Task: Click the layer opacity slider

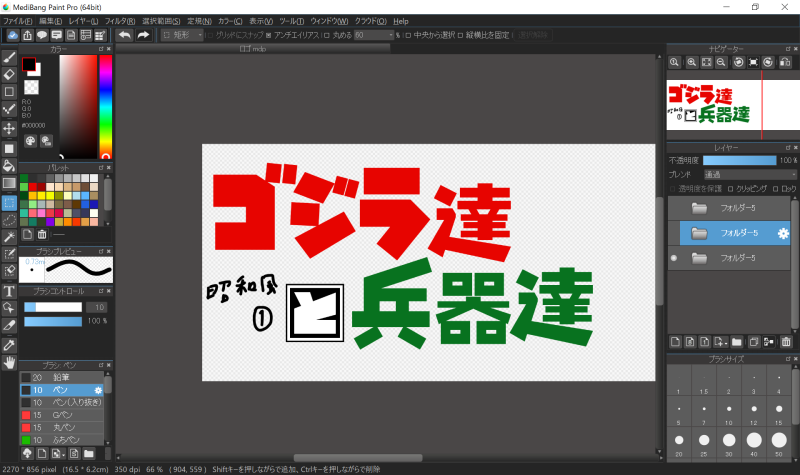Action: pyautogui.click(x=739, y=160)
